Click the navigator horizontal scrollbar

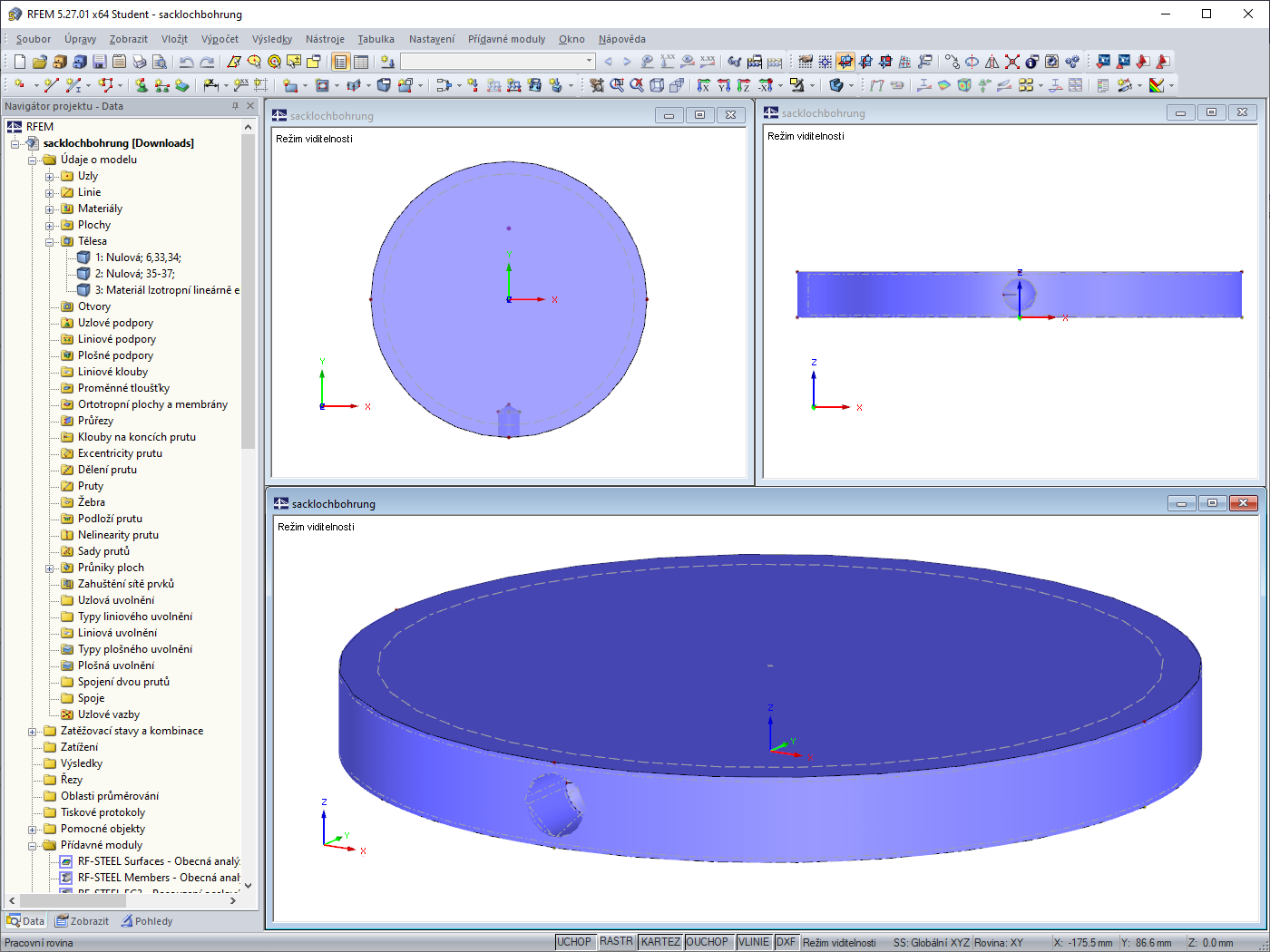coord(73,900)
